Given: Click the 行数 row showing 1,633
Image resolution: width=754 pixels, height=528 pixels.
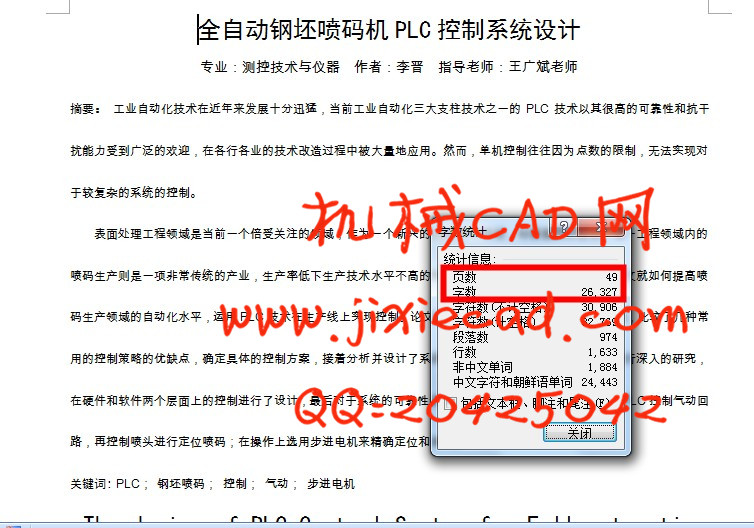Looking at the screenshot, I should [530, 352].
